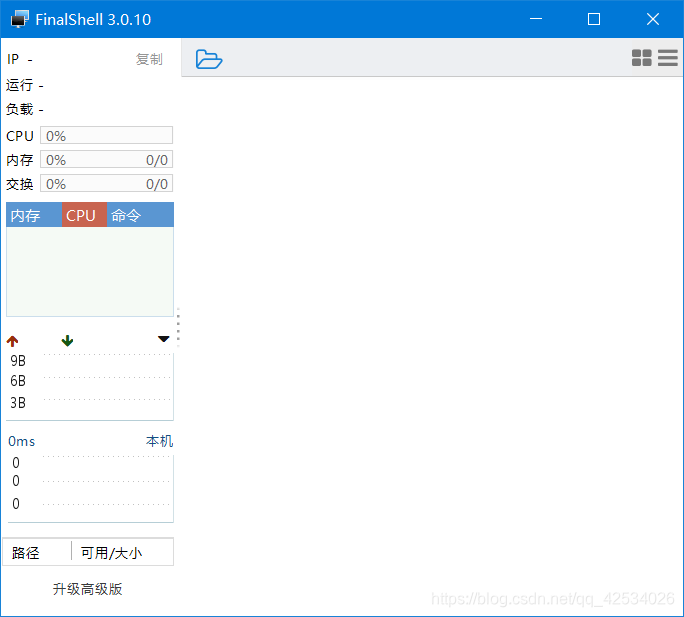Expand the network interface dropdown triangle
The height and width of the screenshot is (617, 684).
tap(164, 339)
